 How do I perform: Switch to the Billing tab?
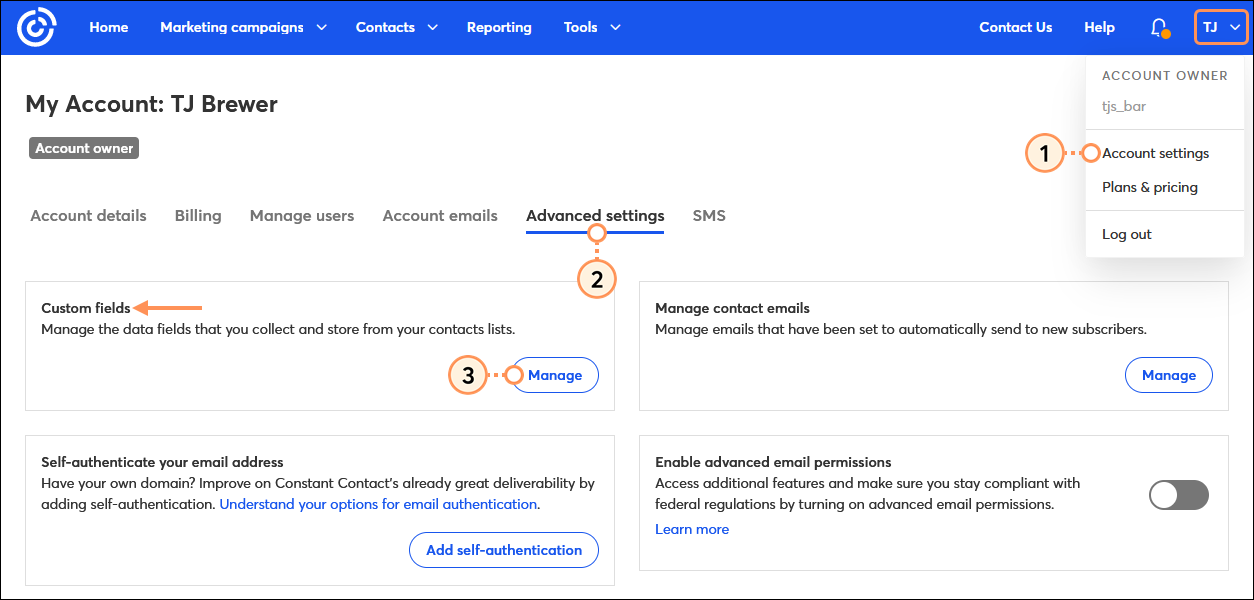point(198,215)
